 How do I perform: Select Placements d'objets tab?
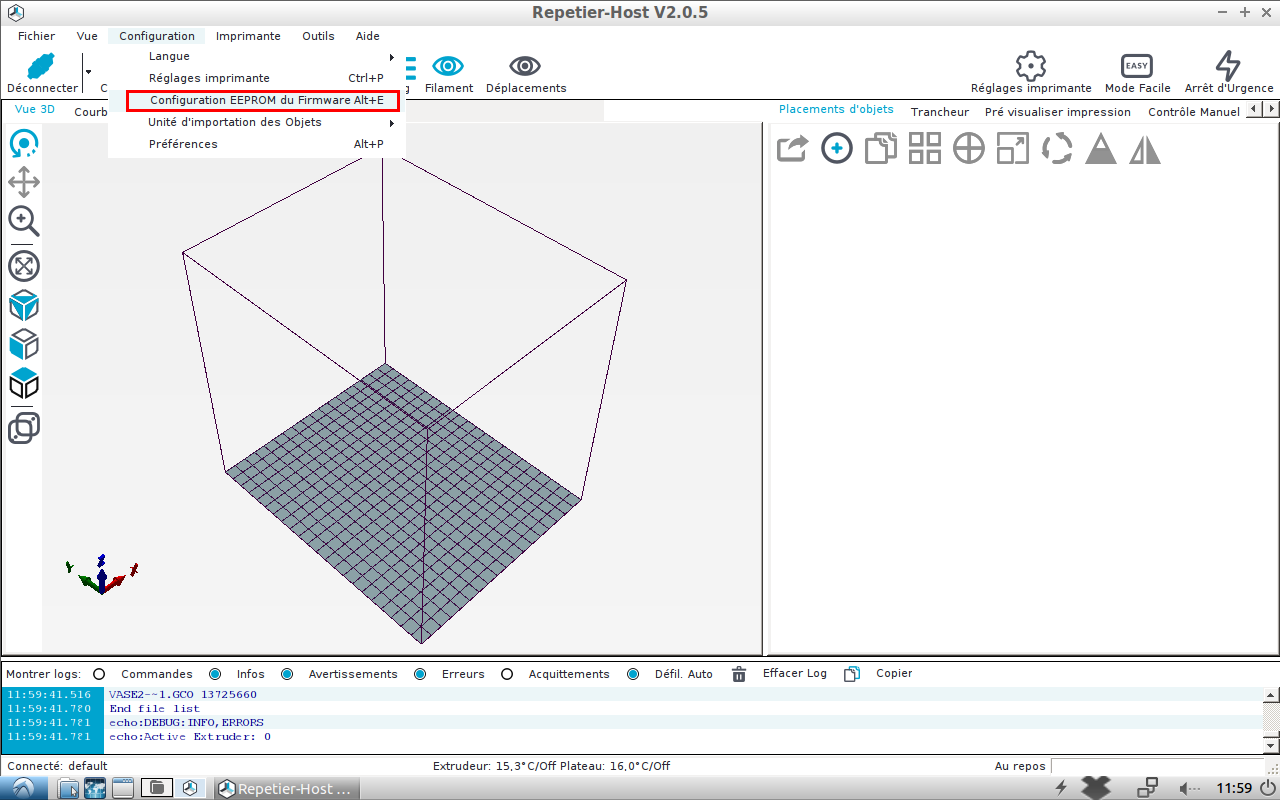(836, 110)
